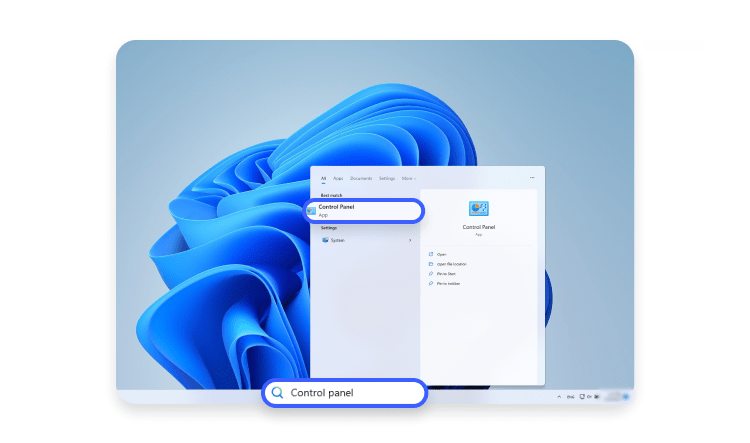Open the Control Panel best match result

click(364, 211)
